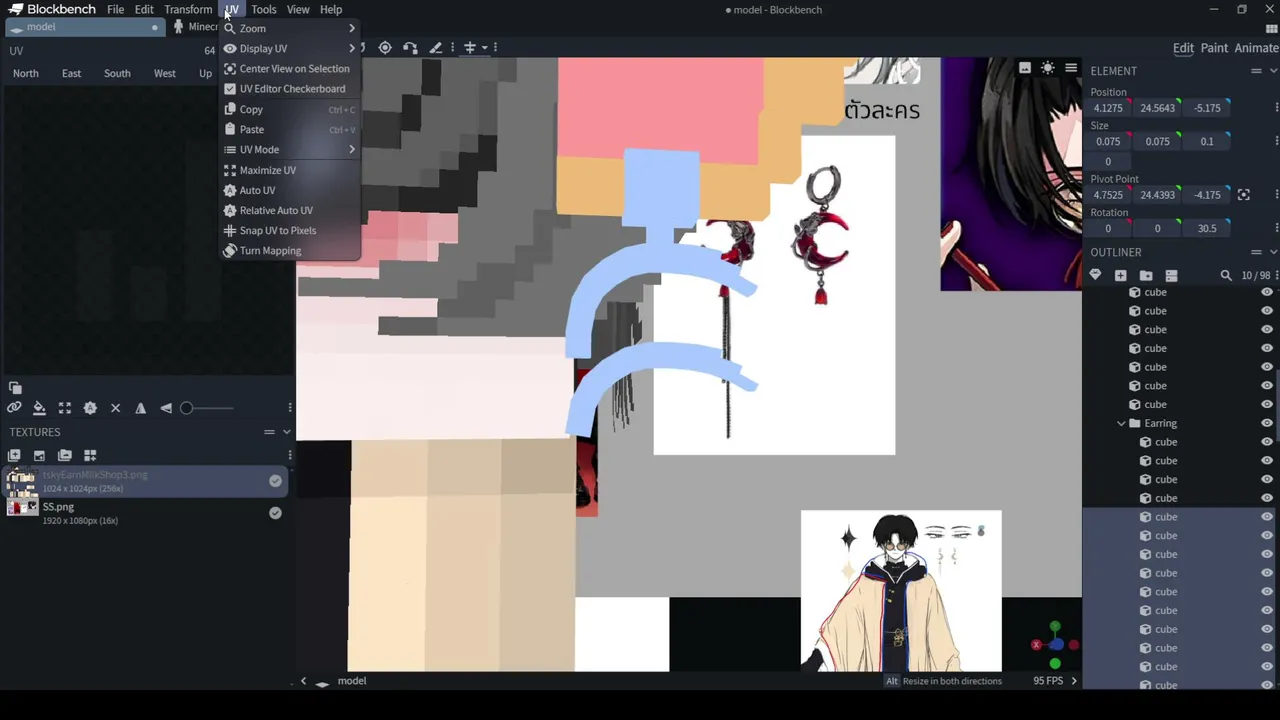The image size is (1280, 720).
Task: Select the paint brush tool in toolbar
Action: 436,48
